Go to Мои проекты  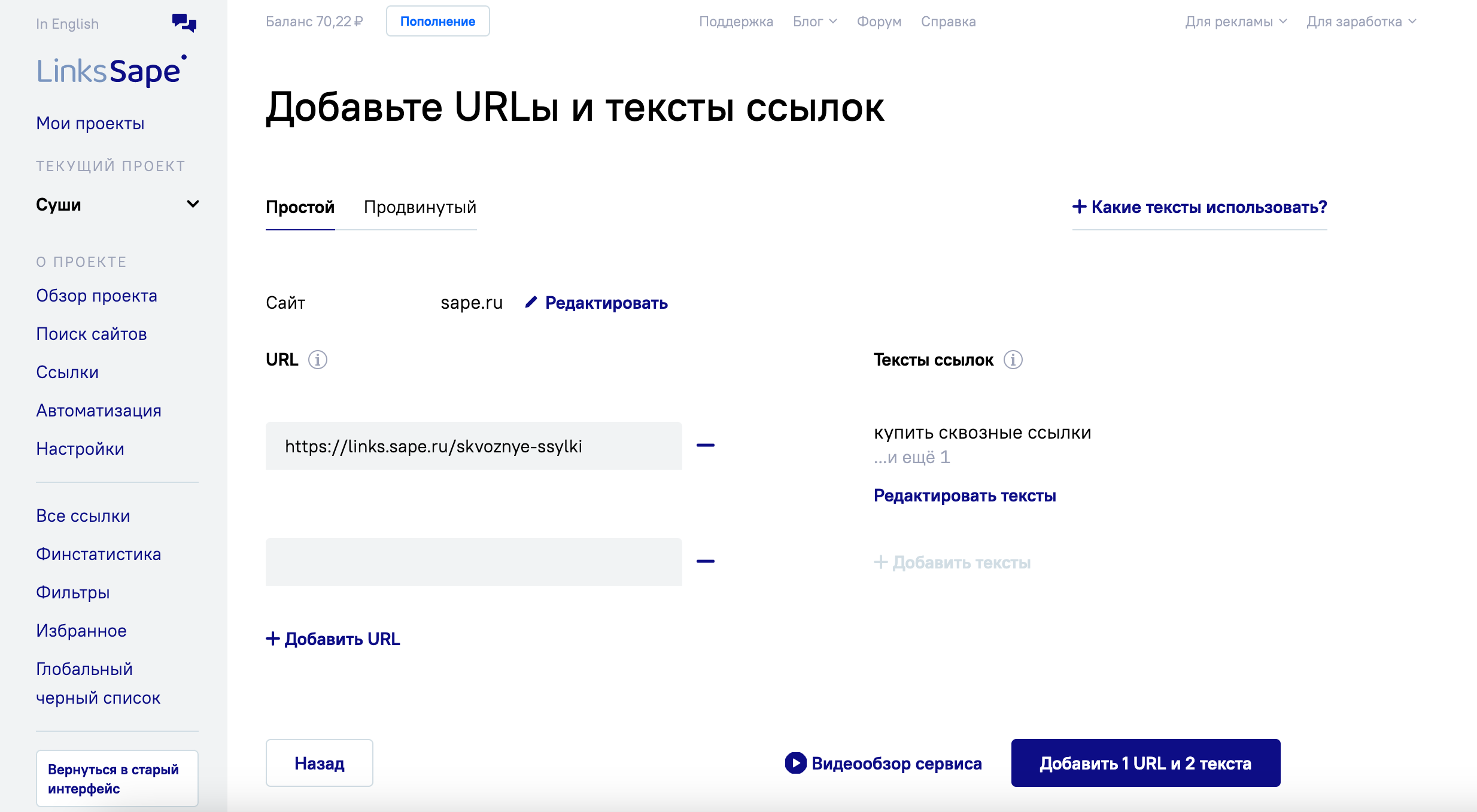click(90, 123)
